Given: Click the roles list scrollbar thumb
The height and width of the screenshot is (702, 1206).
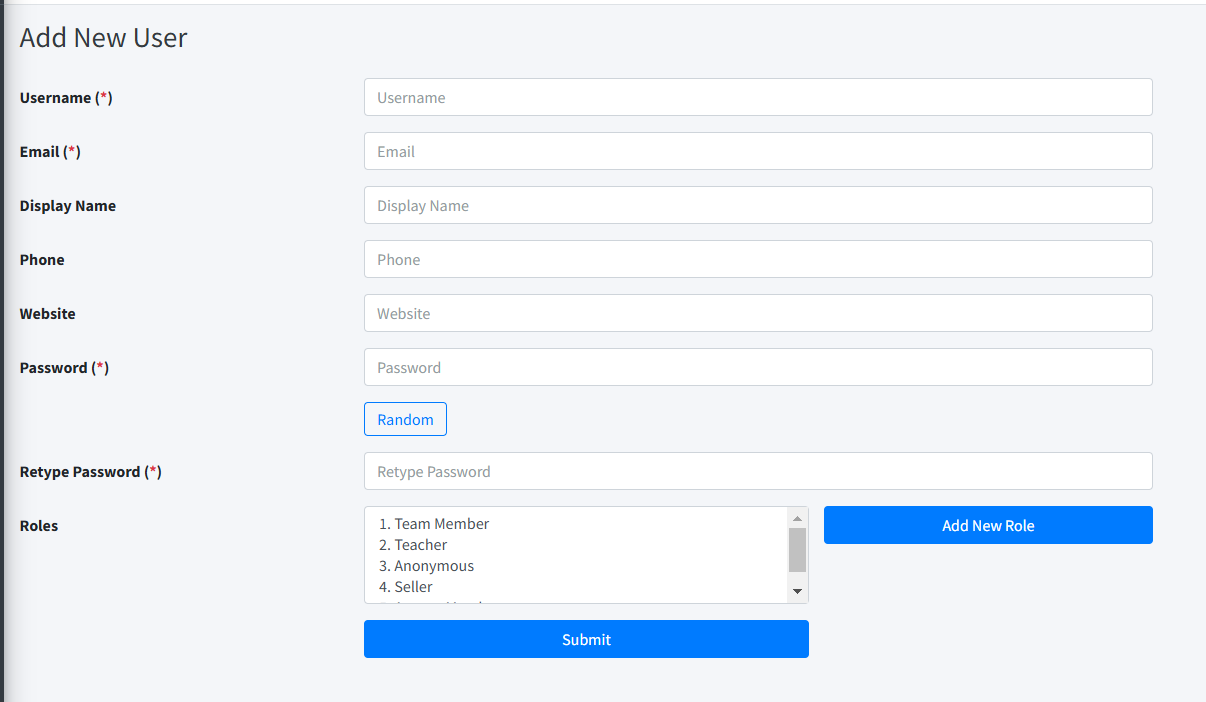Looking at the screenshot, I should tap(797, 549).
